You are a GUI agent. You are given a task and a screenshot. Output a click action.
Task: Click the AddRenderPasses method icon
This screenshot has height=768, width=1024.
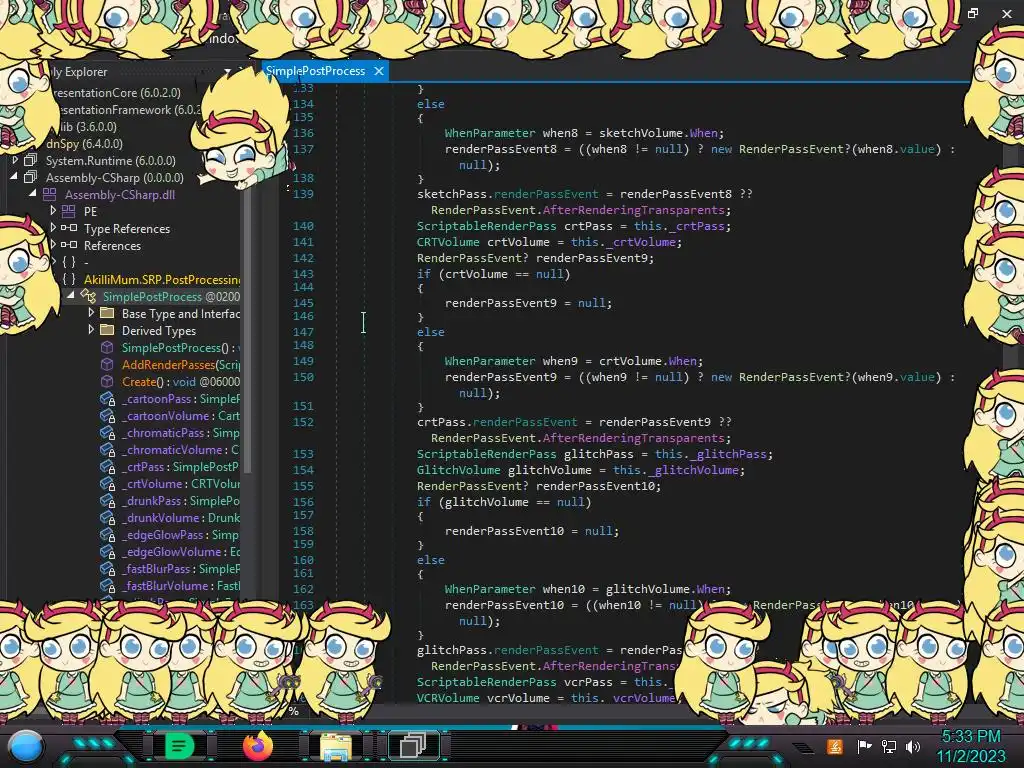click(x=107, y=364)
